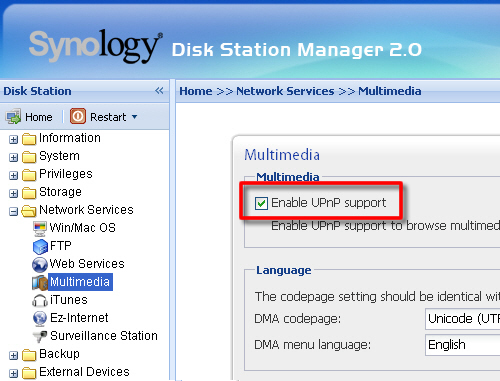Click Network Services in the breadcrumb
500x381 pixels.
285,91
